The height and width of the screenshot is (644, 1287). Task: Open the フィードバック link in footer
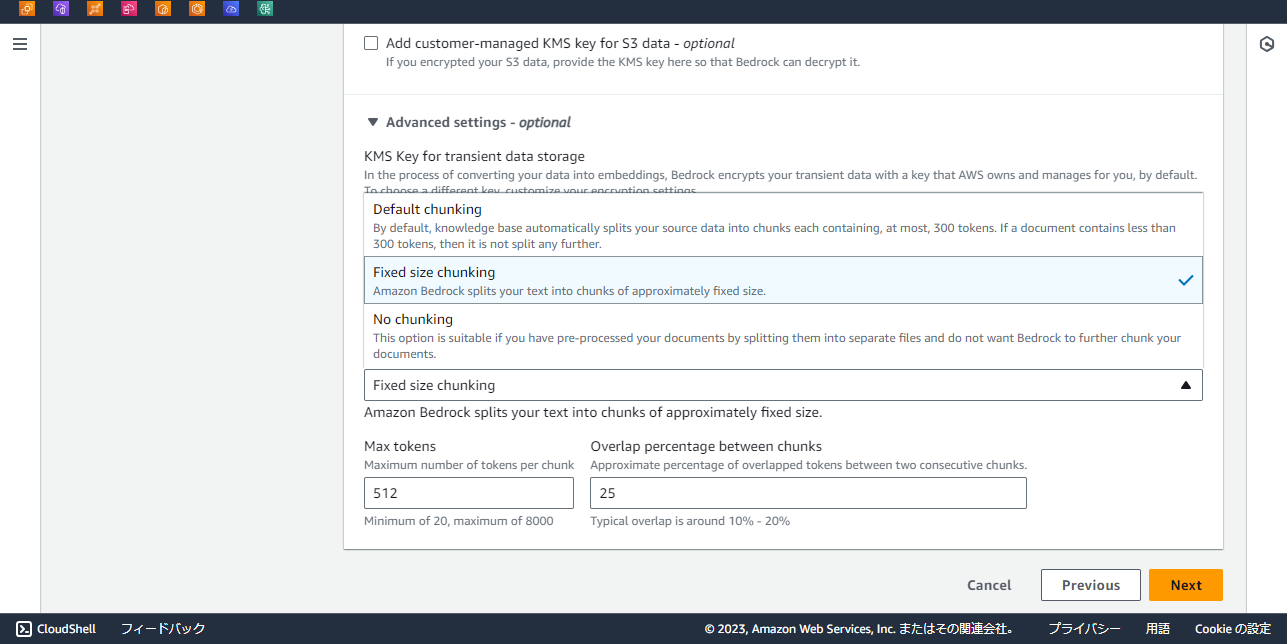(x=163, y=629)
